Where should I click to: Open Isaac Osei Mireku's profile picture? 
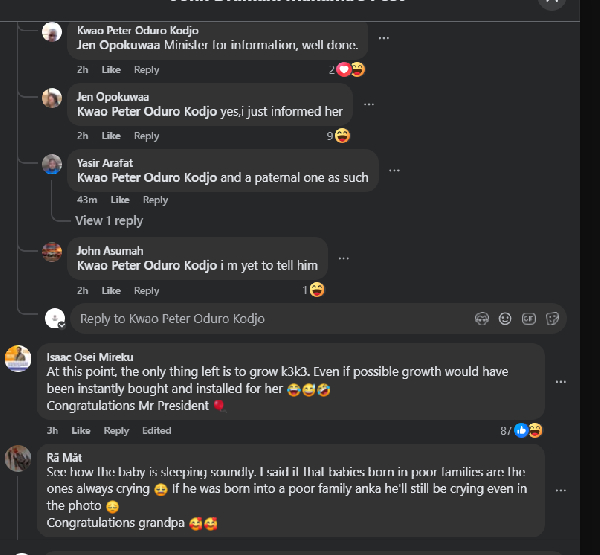tap(18, 358)
